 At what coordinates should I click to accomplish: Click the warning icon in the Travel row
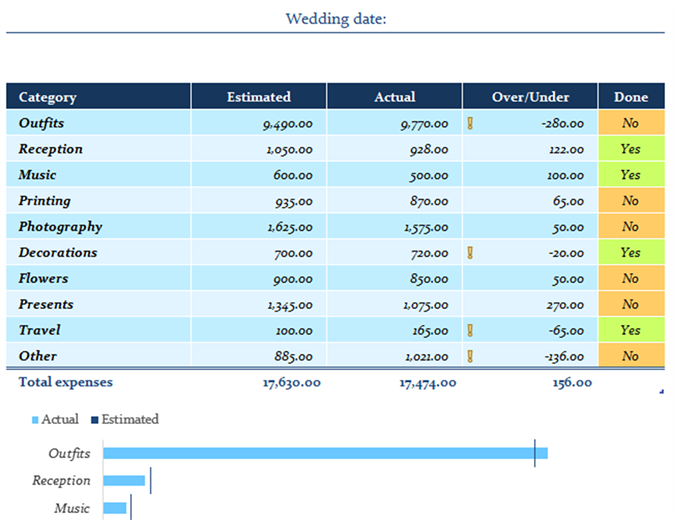point(470,330)
